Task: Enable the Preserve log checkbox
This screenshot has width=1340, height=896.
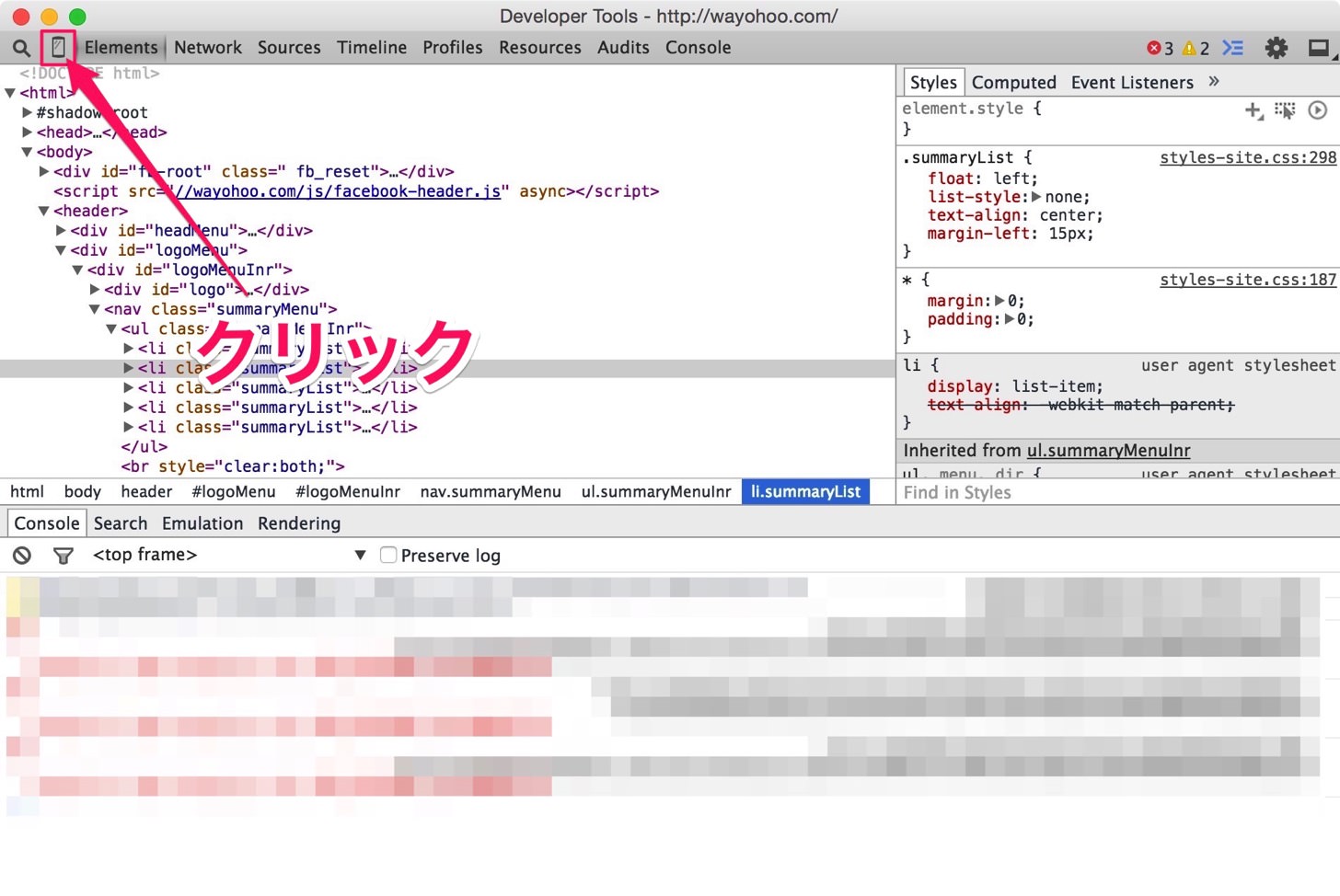Action: 388,555
